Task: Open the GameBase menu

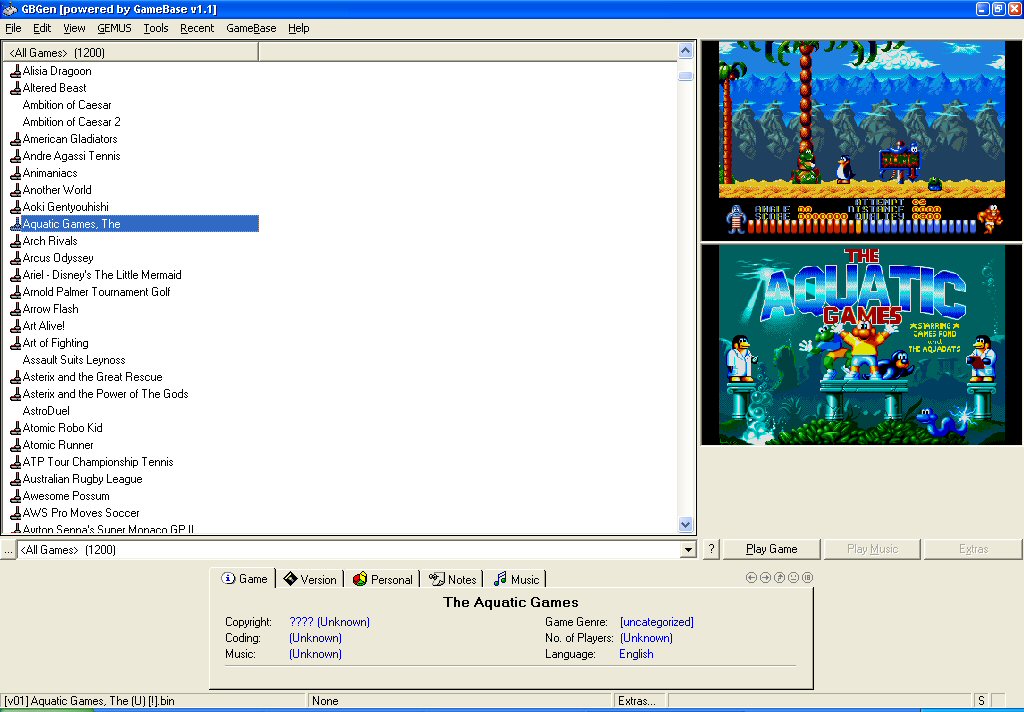Action: coord(251,28)
